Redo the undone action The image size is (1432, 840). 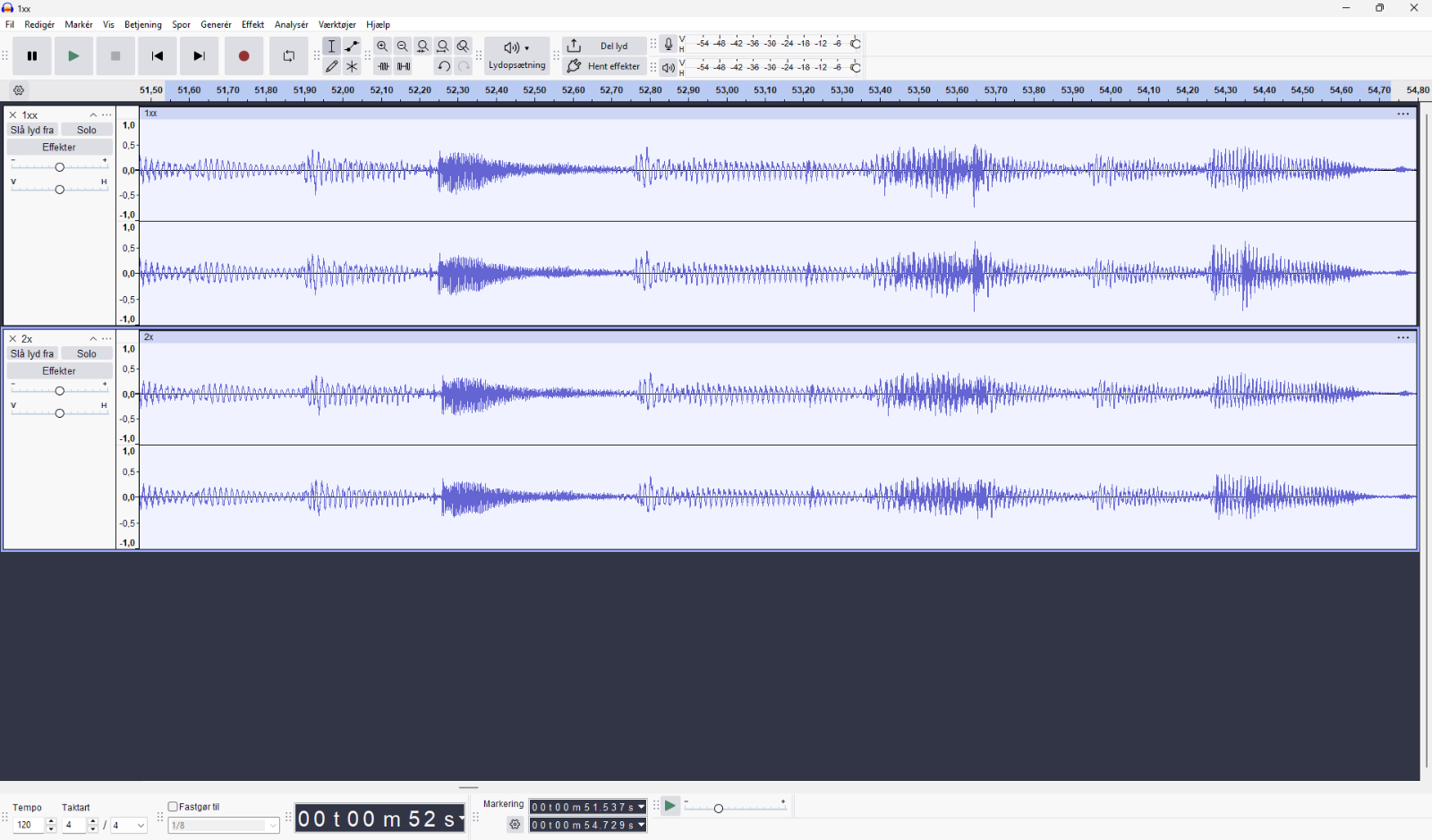click(463, 66)
